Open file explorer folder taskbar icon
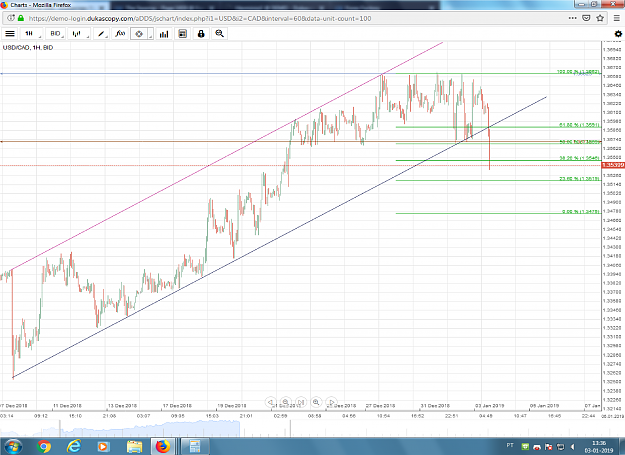 [x=134, y=447]
